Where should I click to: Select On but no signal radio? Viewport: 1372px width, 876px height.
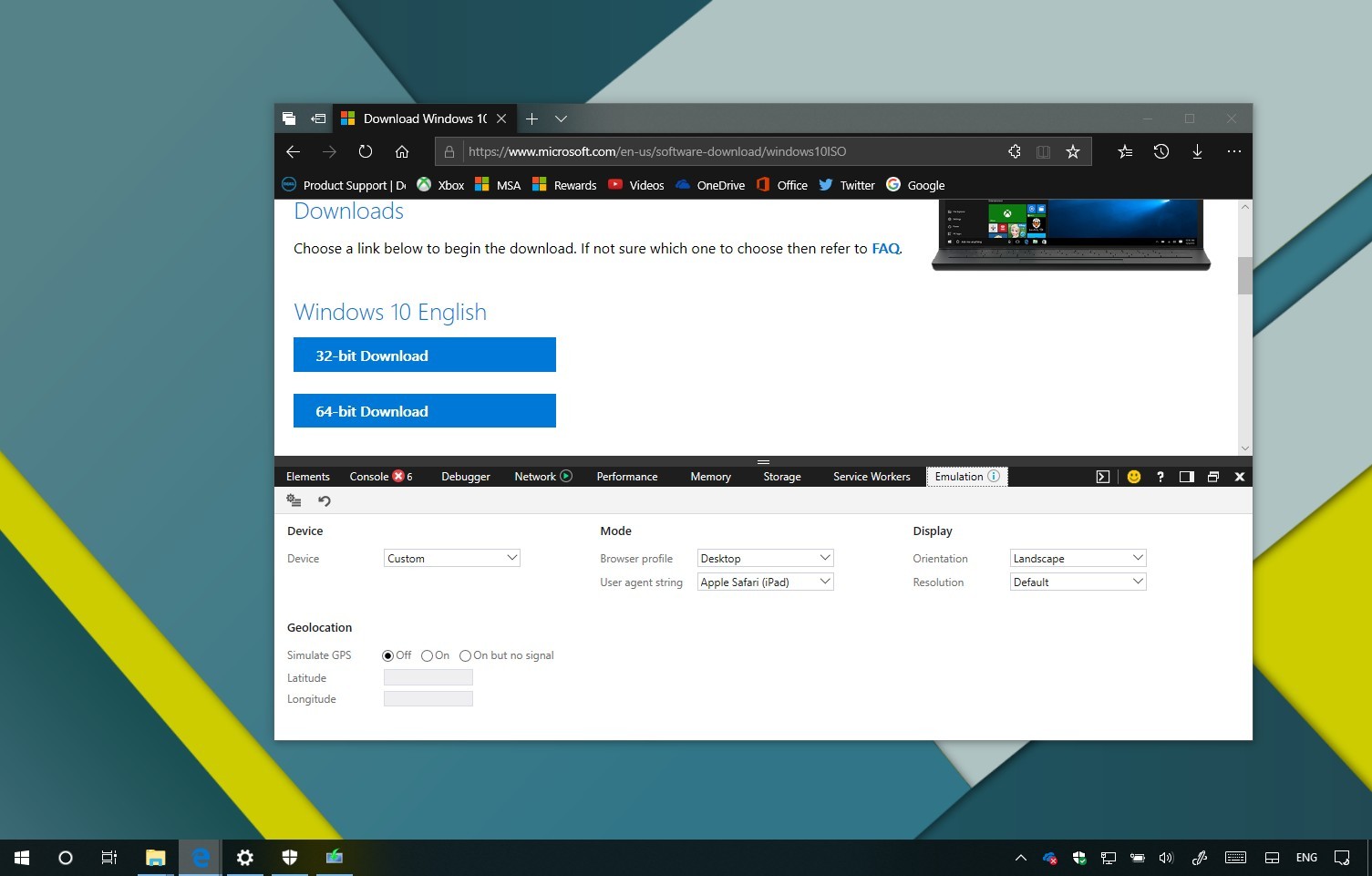coord(465,655)
